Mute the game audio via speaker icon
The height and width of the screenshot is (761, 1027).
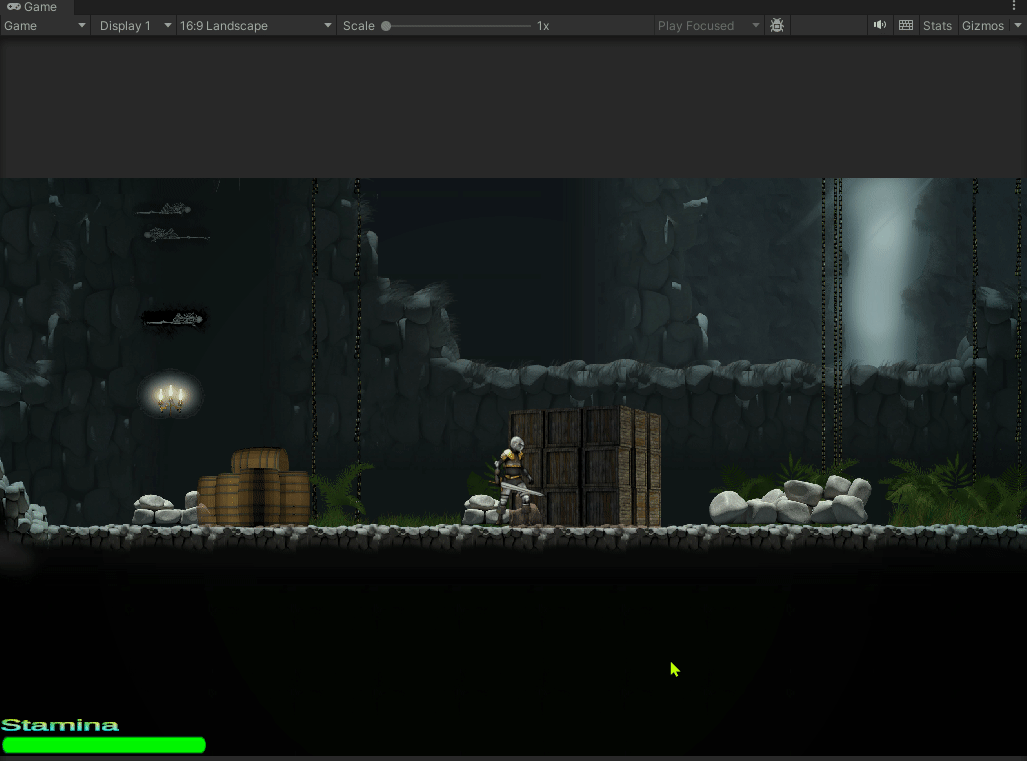[x=879, y=25]
